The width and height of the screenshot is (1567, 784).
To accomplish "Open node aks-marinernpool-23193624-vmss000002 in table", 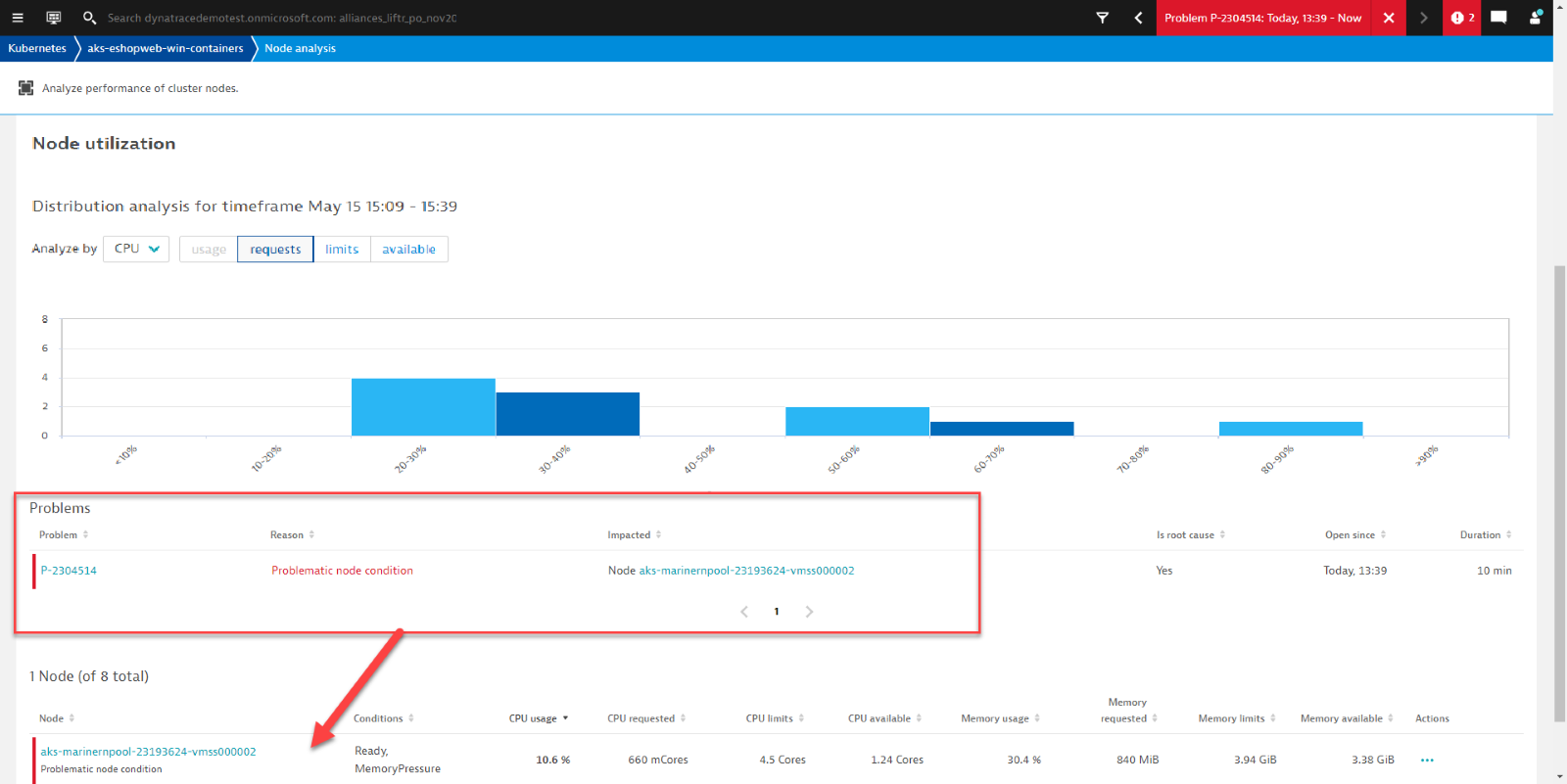I will point(148,752).
